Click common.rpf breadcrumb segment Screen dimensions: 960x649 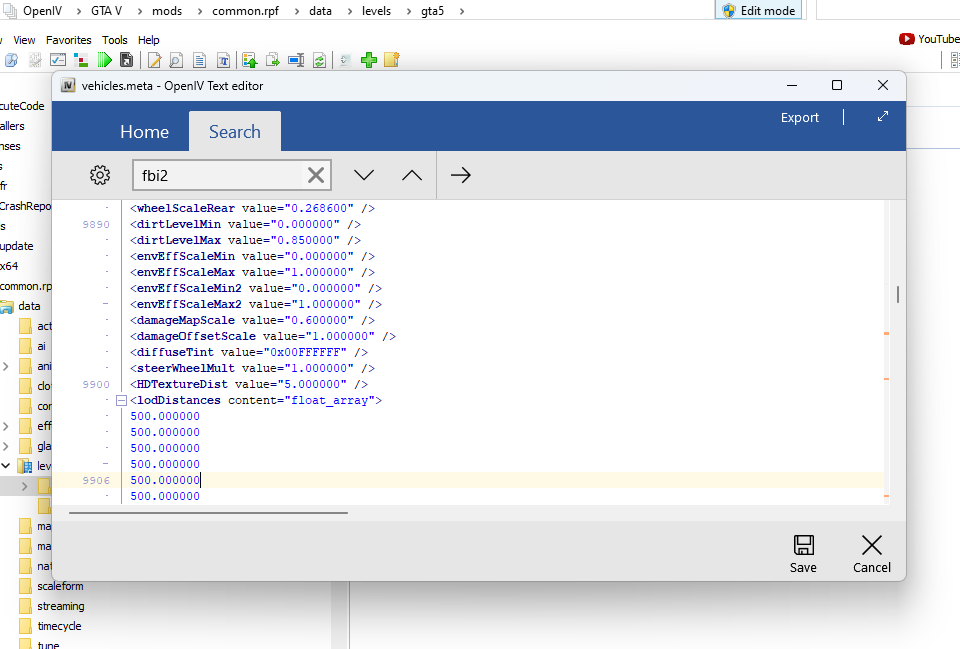[x=246, y=11]
